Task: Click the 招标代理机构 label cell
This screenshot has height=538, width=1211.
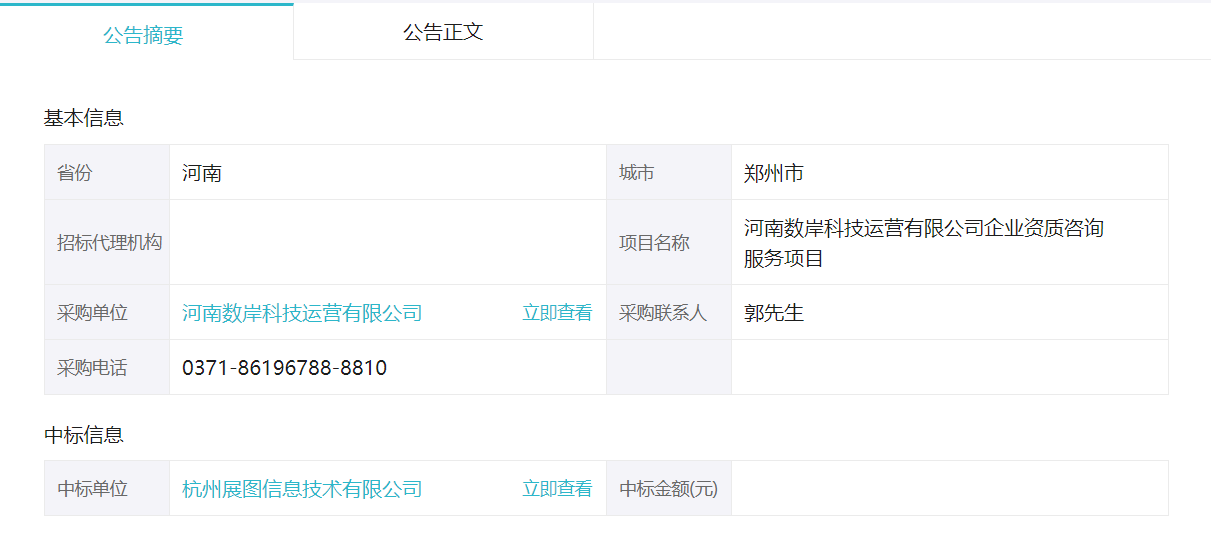Action: pyautogui.click(x=109, y=243)
